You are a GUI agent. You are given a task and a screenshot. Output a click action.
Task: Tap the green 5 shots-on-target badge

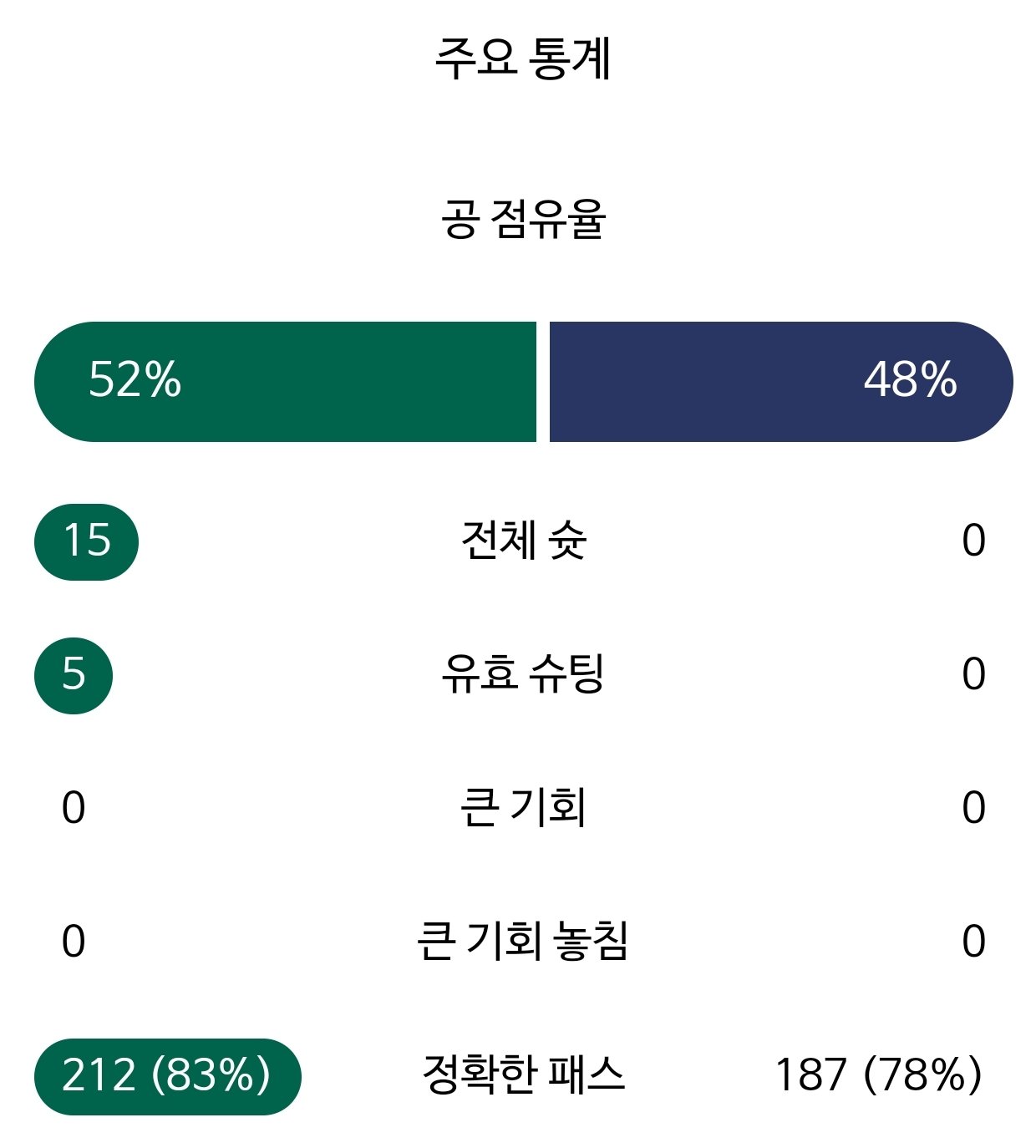(x=74, y=674)
